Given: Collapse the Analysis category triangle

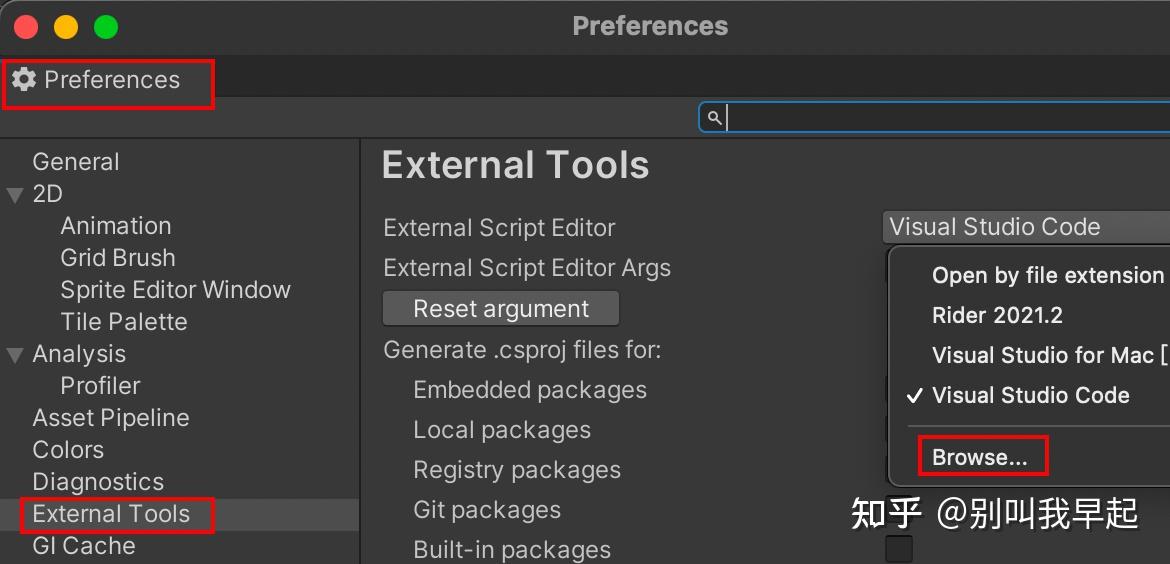Looking at the screenshot, I should [x=15, y=354].
